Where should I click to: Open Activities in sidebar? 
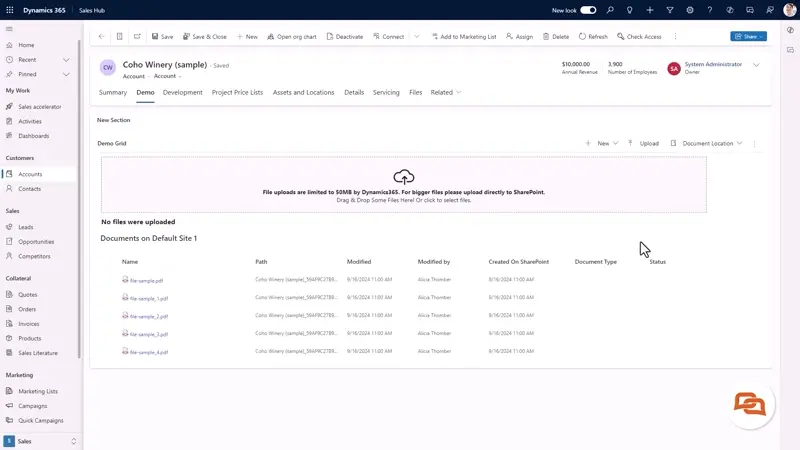click(x=30, y=121)
